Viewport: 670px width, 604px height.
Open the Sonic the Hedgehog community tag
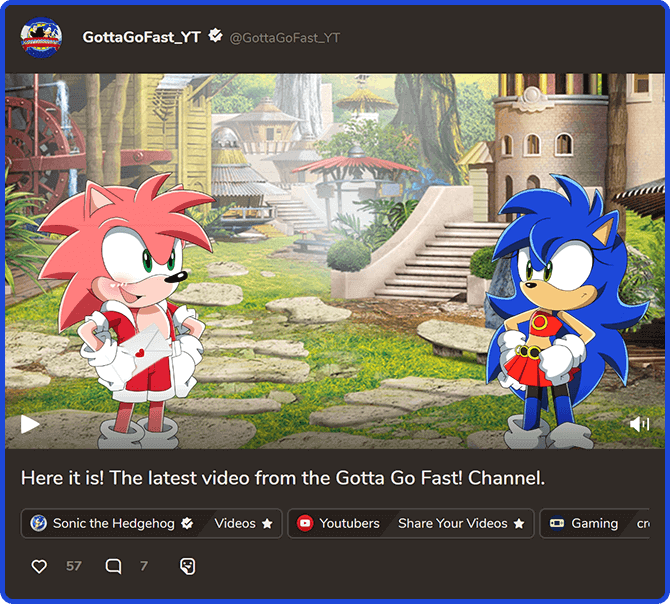point(114,523)
